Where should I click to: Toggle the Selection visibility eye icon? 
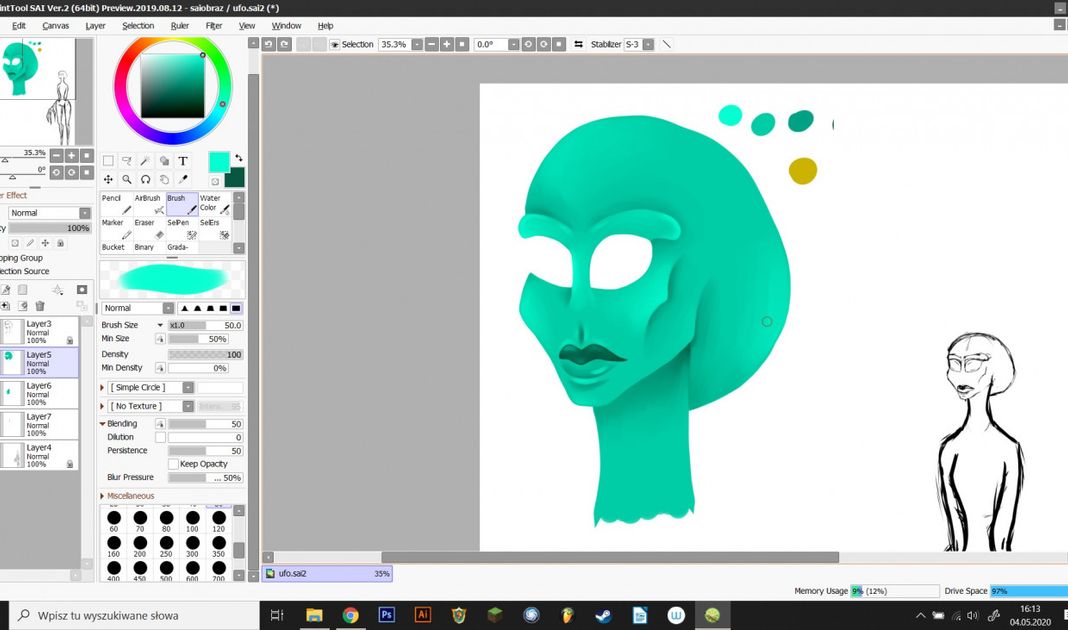pyautogui.click(x=334, y=45)
